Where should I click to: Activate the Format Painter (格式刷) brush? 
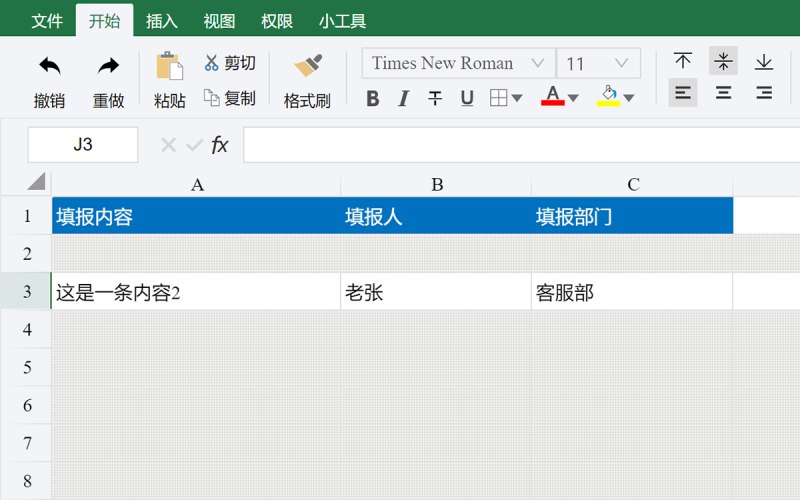(308, 66)
